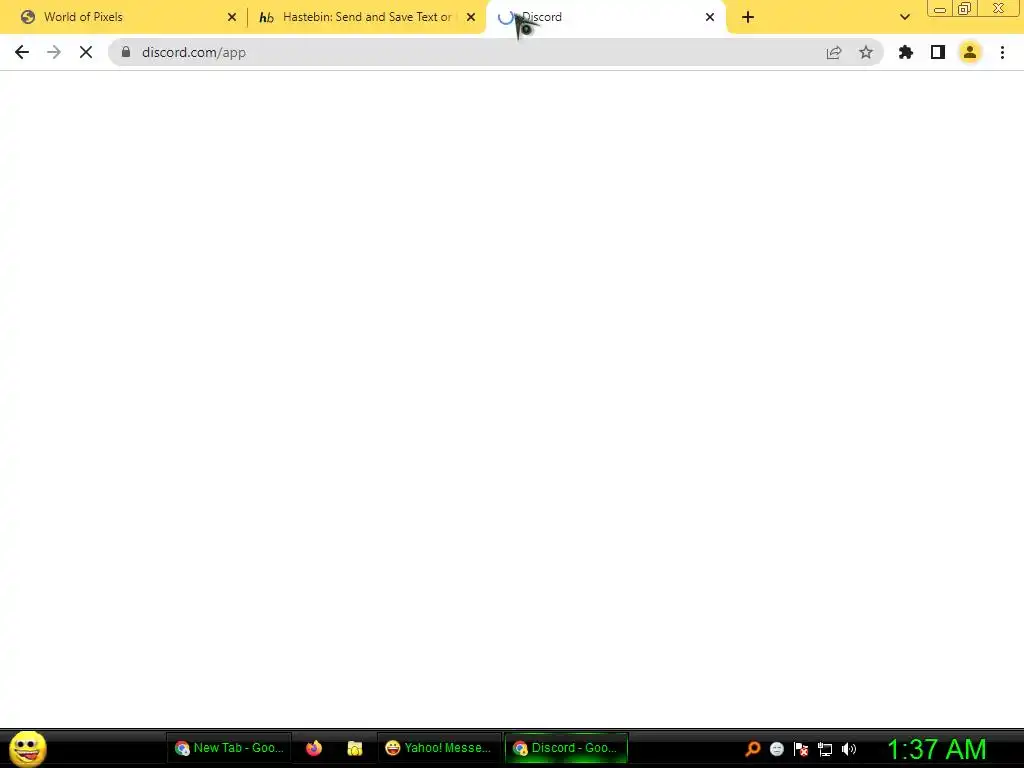This screenshot has width=1024, height=768.
Task: Open the network tray icon
Action: coord(825,749)
